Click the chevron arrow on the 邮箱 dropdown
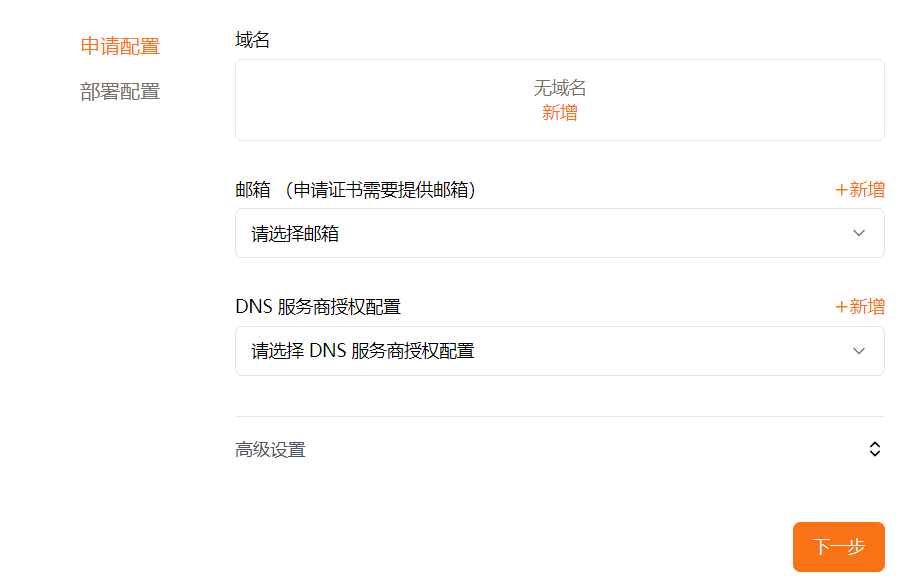This screenshot has height=582, width=906. pos(858,233)
